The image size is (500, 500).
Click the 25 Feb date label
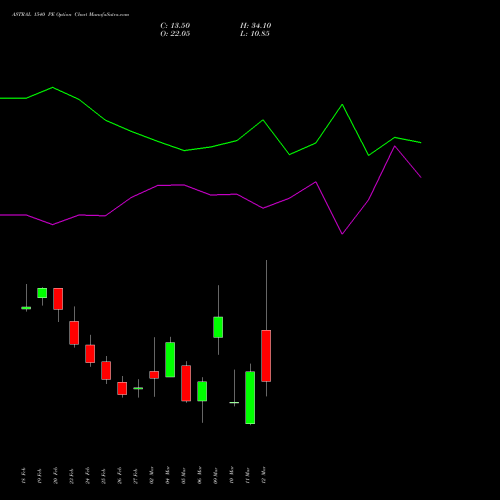coord(103,476)
